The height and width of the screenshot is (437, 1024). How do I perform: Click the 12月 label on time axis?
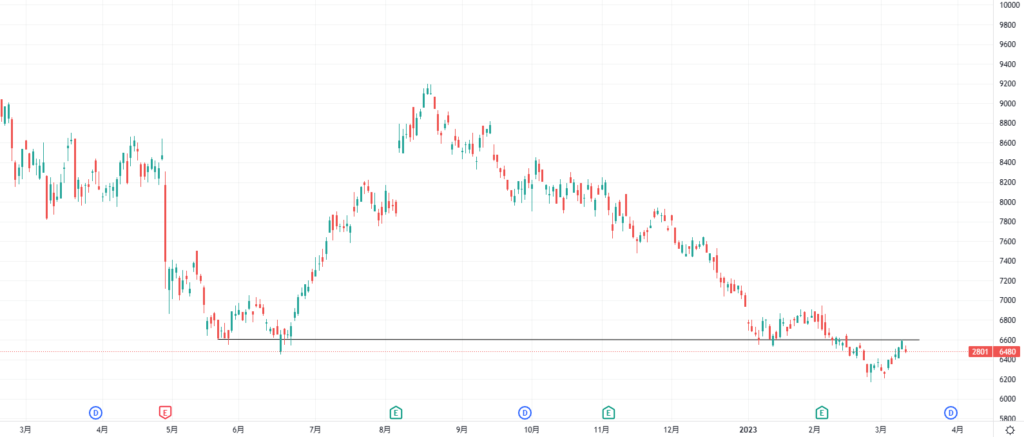tap(671, 429)
